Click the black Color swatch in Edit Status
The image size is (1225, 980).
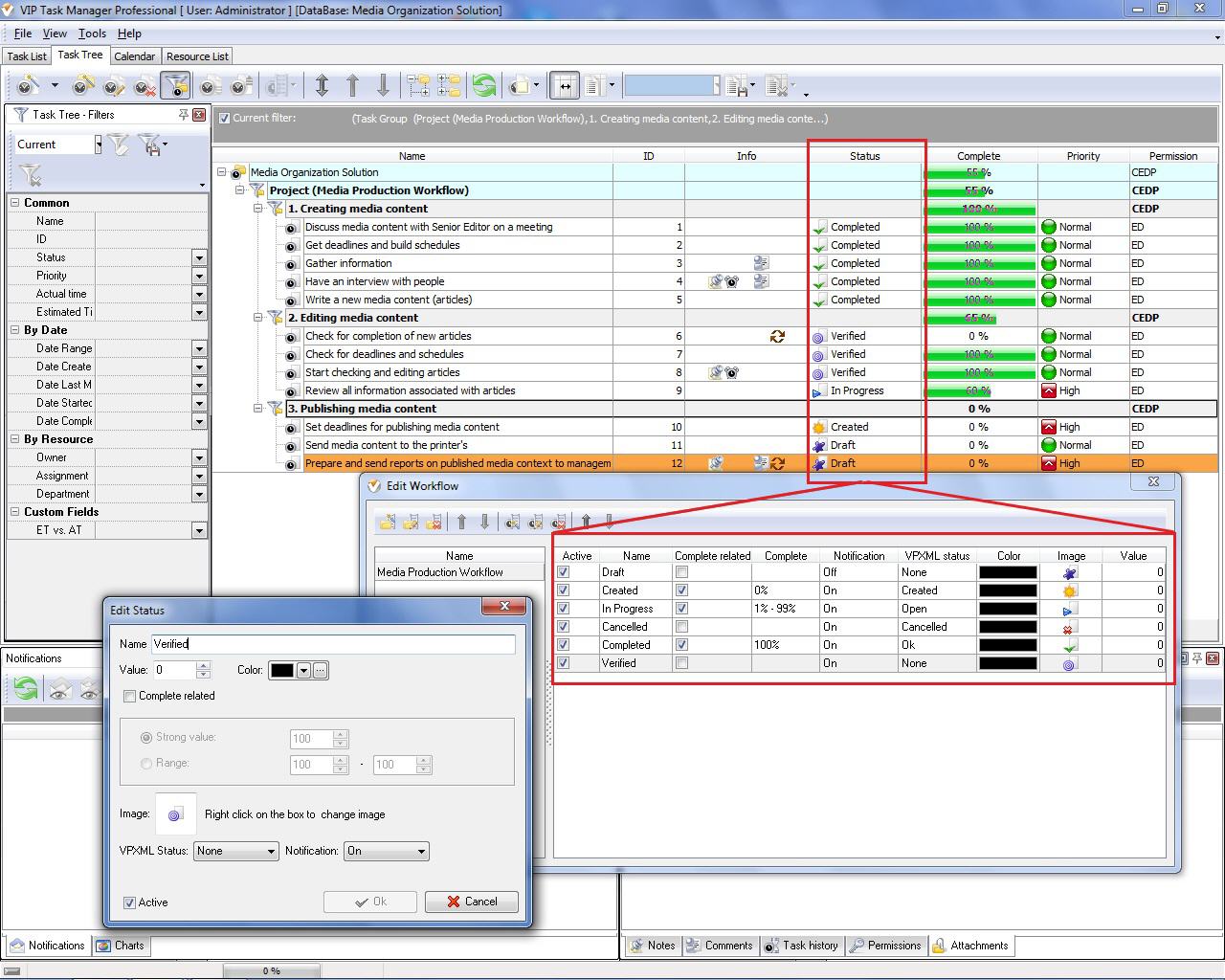click(281, 670)
